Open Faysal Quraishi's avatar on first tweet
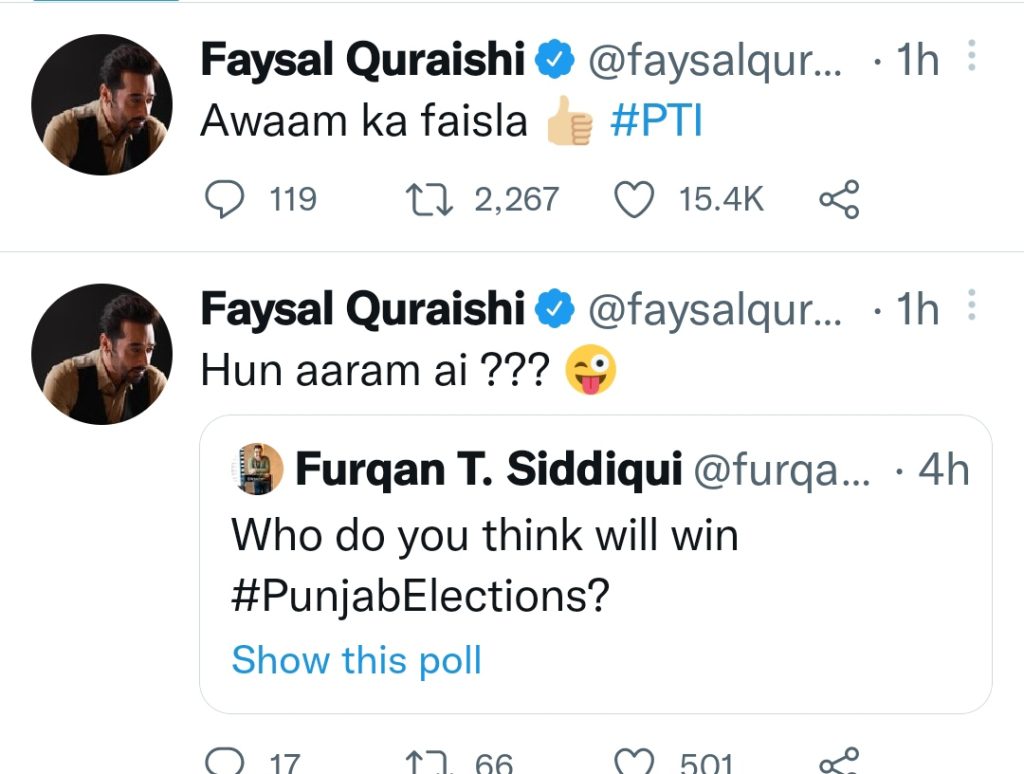 point(102,105)
